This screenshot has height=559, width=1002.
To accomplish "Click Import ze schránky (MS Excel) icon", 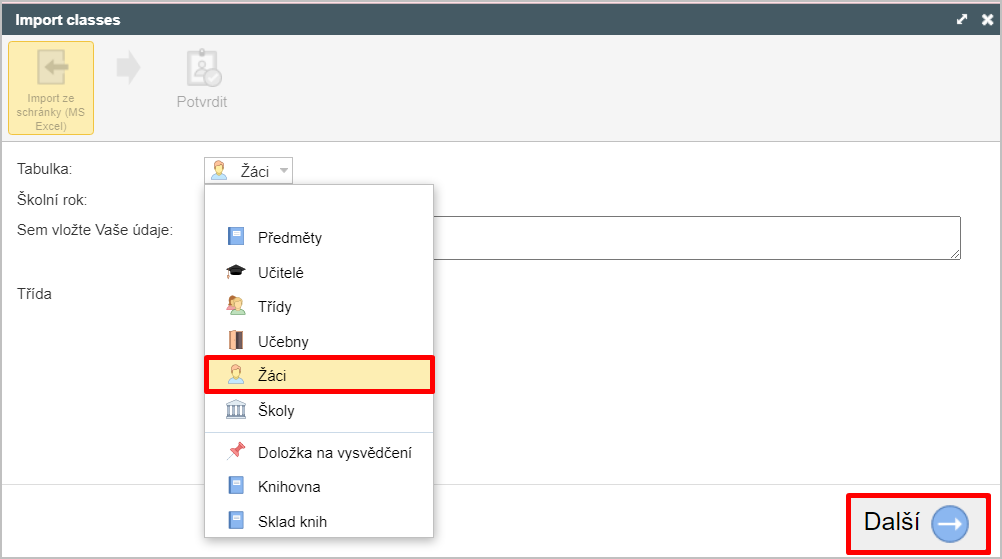I will [x=51, y=67].
